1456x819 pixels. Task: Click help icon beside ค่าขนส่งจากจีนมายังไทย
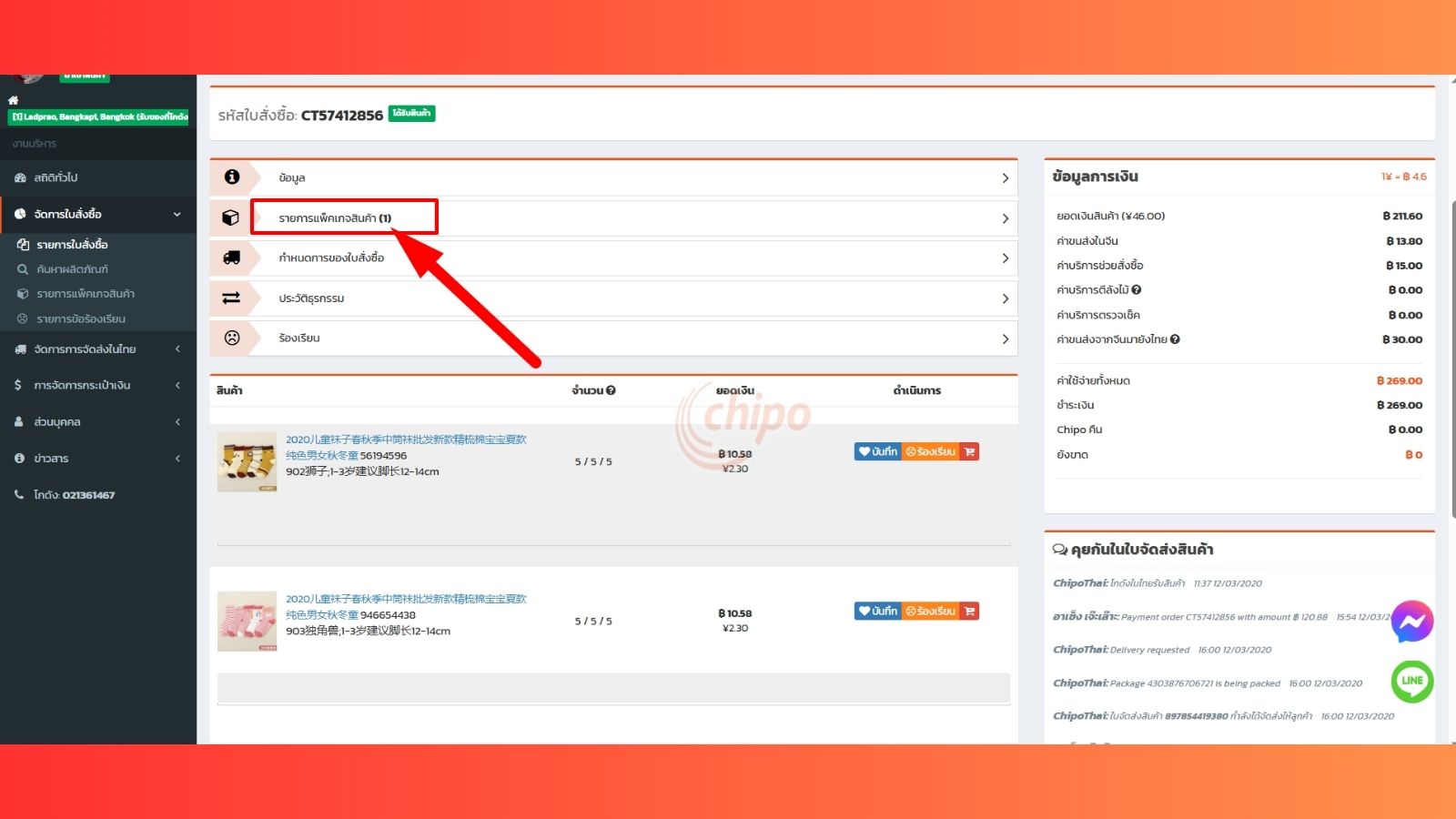click(1175, 339)
